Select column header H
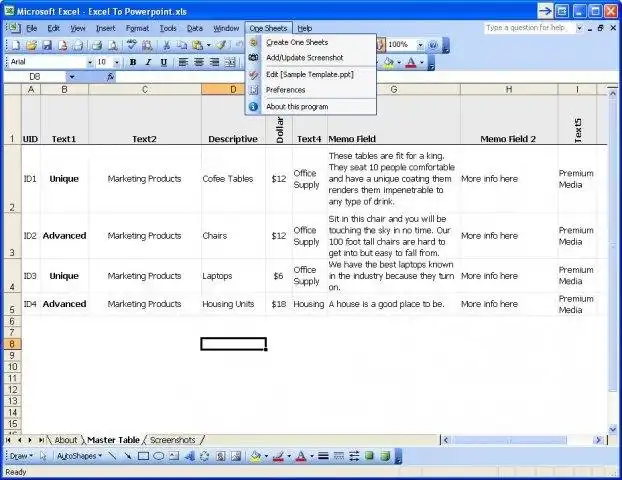 (509, 89)
